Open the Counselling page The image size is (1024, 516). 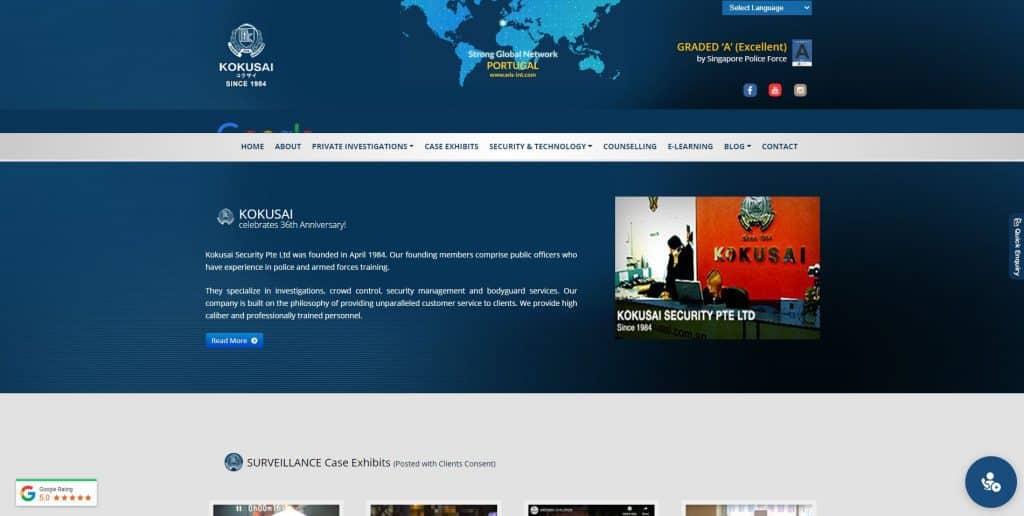(x=630, y=146)
